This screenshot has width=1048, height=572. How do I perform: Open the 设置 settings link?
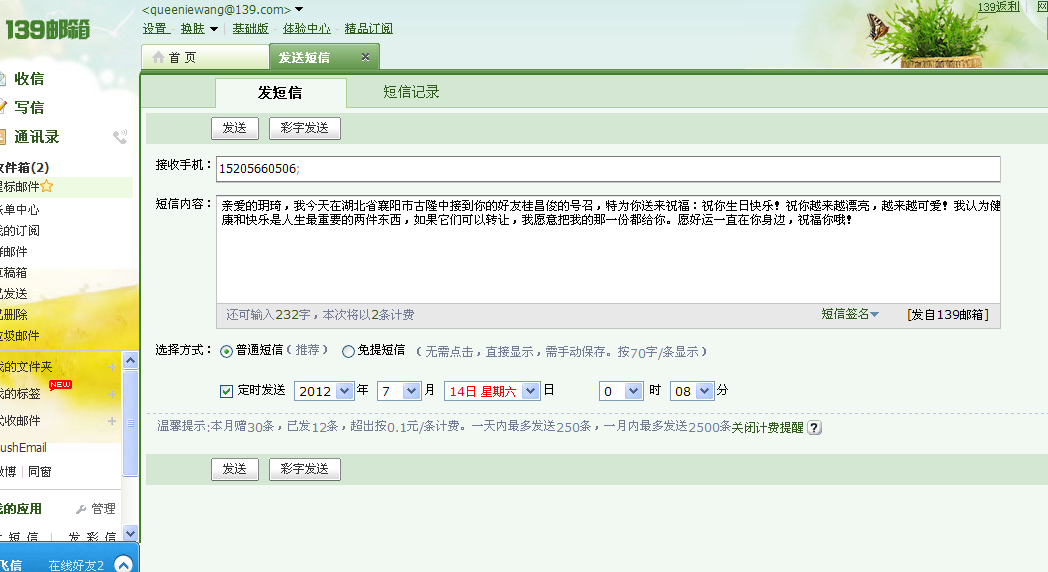click(x=154, y=29)
